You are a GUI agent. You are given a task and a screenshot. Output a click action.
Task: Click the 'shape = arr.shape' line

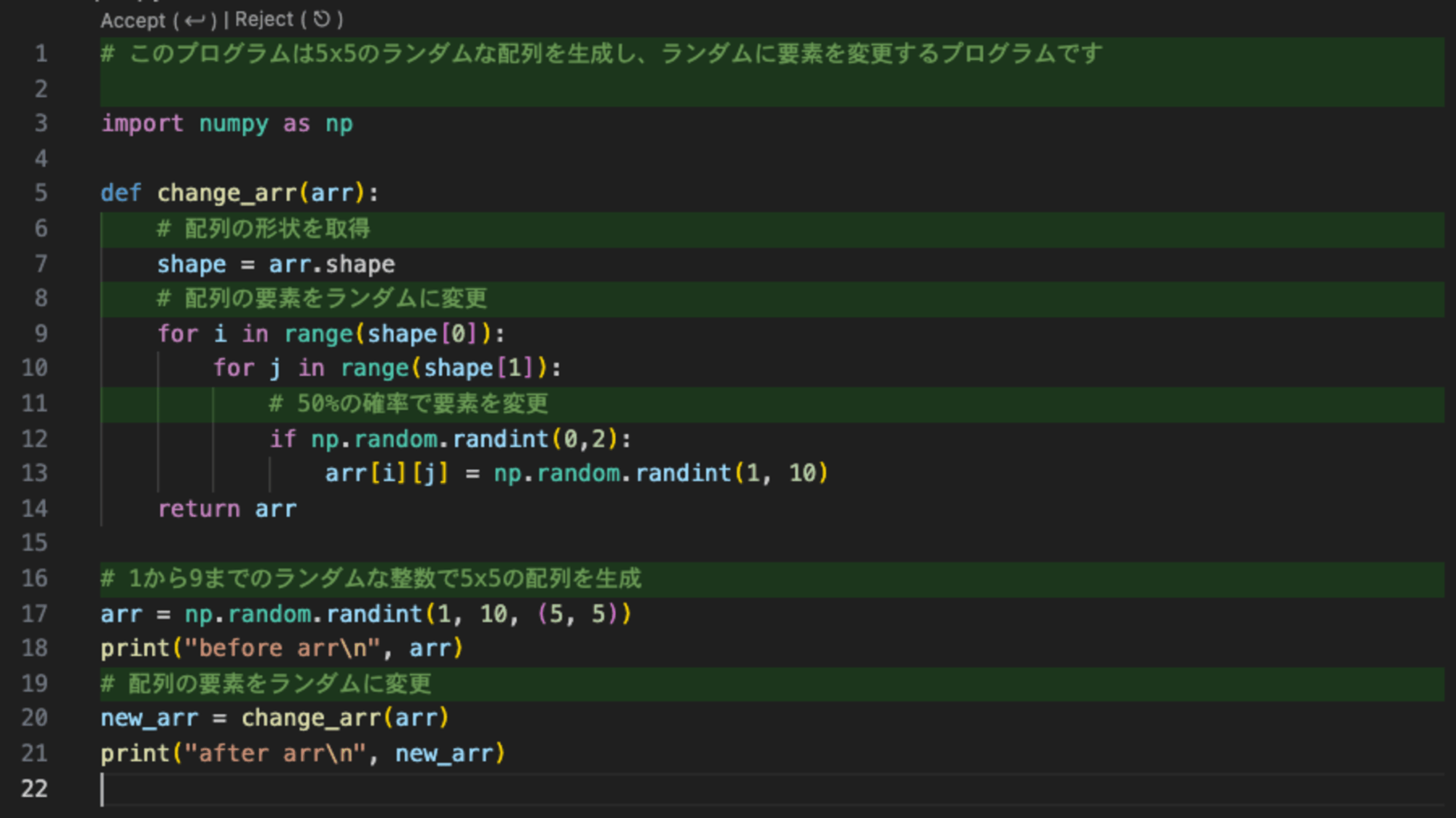coord(276,264)
